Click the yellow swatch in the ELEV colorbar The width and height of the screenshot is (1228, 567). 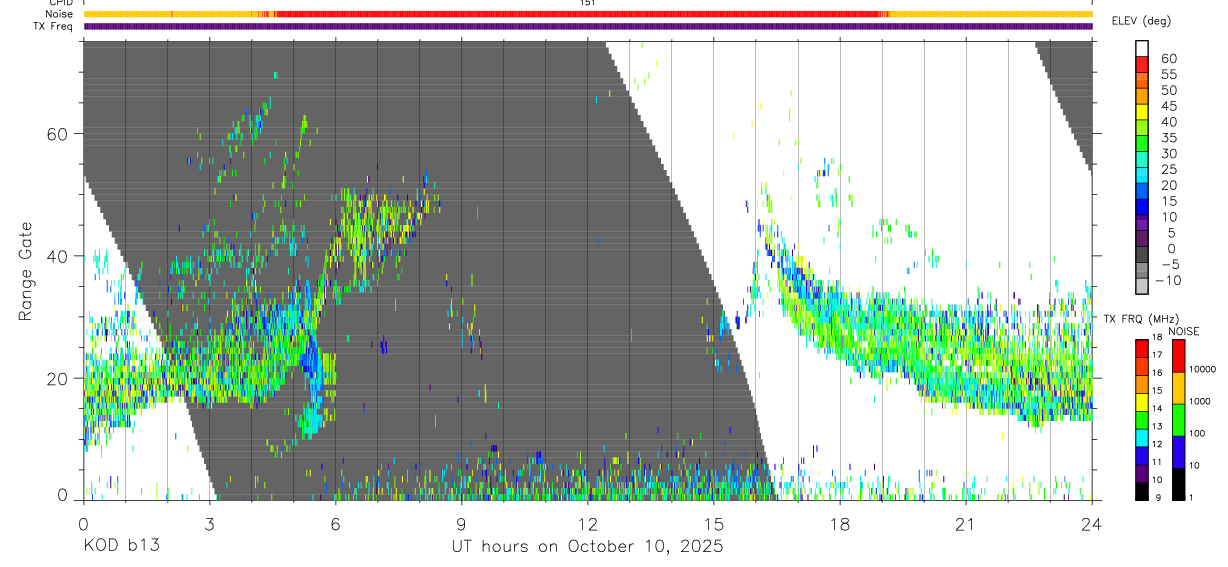click(x=1142, y=112)
